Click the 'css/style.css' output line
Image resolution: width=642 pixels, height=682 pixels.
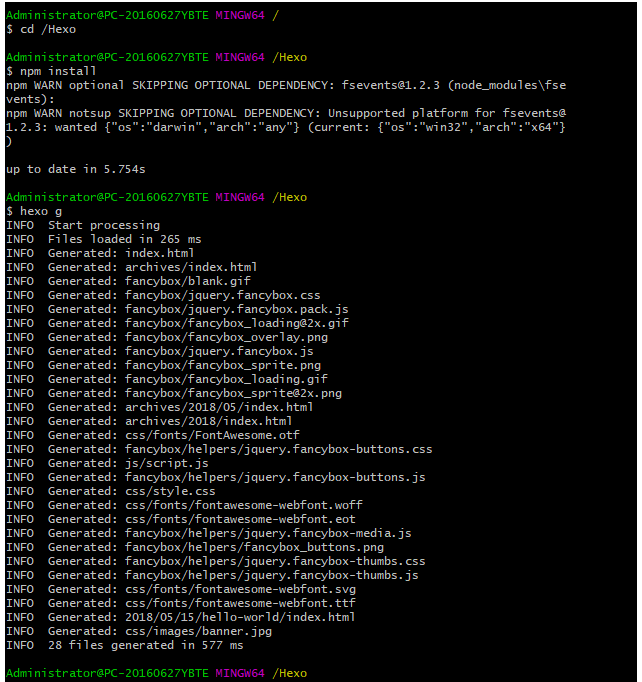[x=170, y=491]
